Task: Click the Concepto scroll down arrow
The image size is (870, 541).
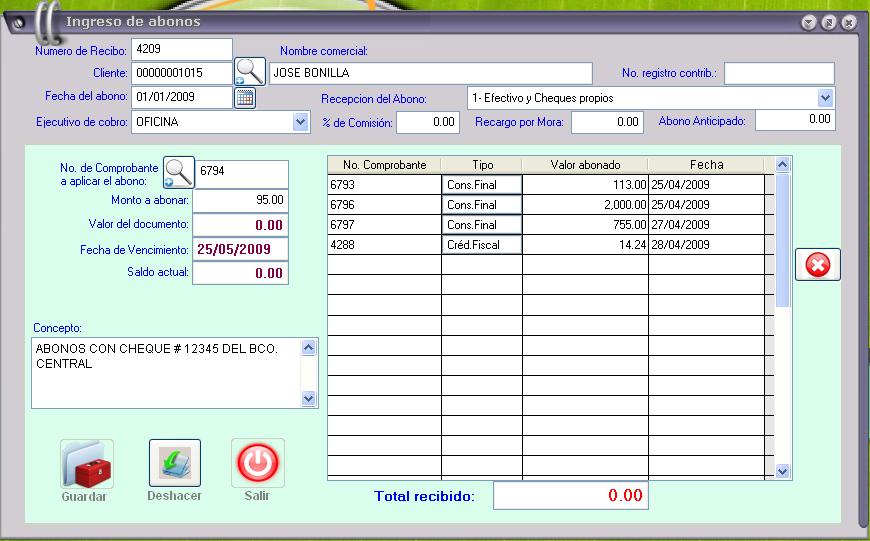Action: coord(308,398)
